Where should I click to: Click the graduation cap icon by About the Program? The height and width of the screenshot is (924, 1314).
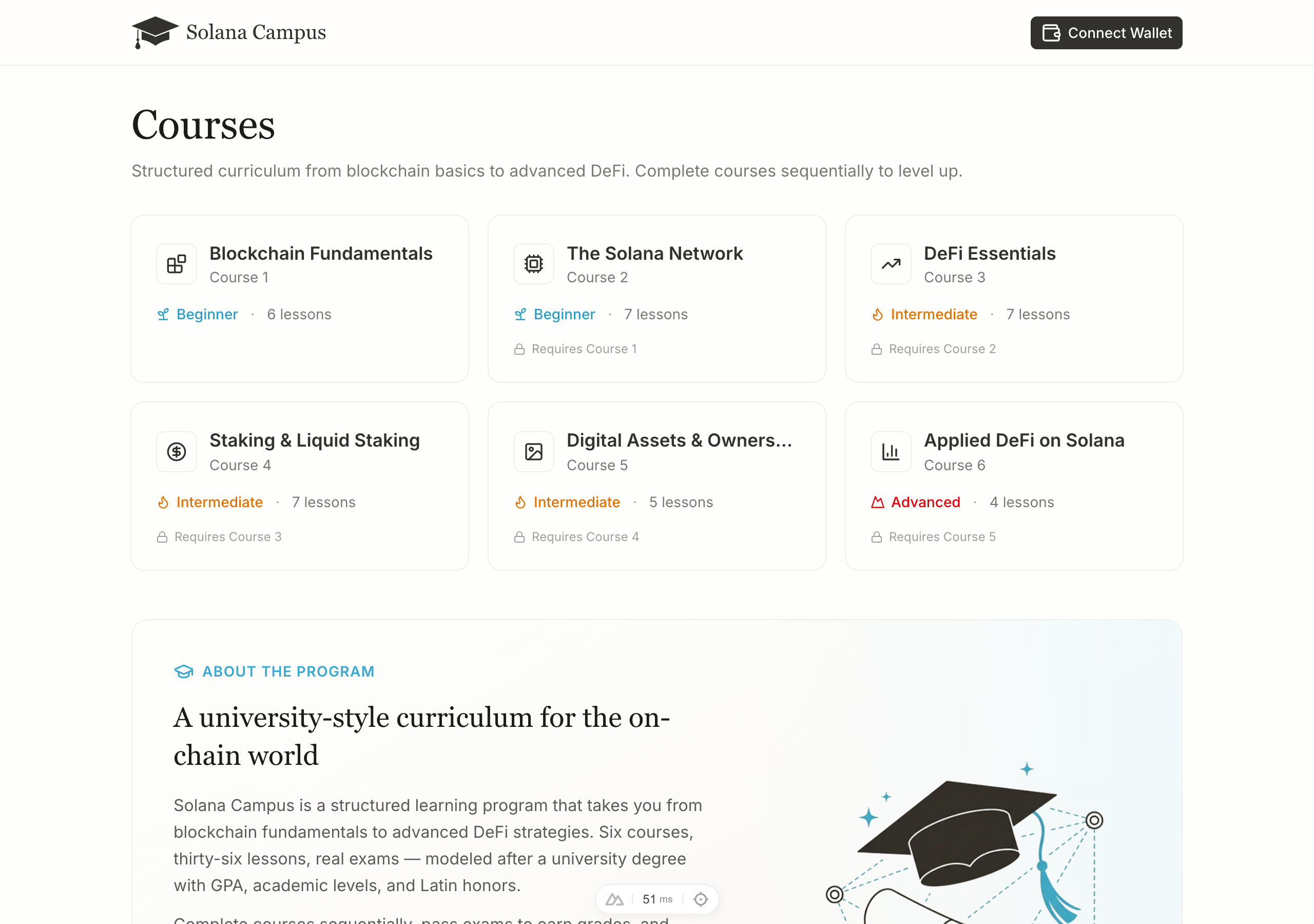coord(184,671)
